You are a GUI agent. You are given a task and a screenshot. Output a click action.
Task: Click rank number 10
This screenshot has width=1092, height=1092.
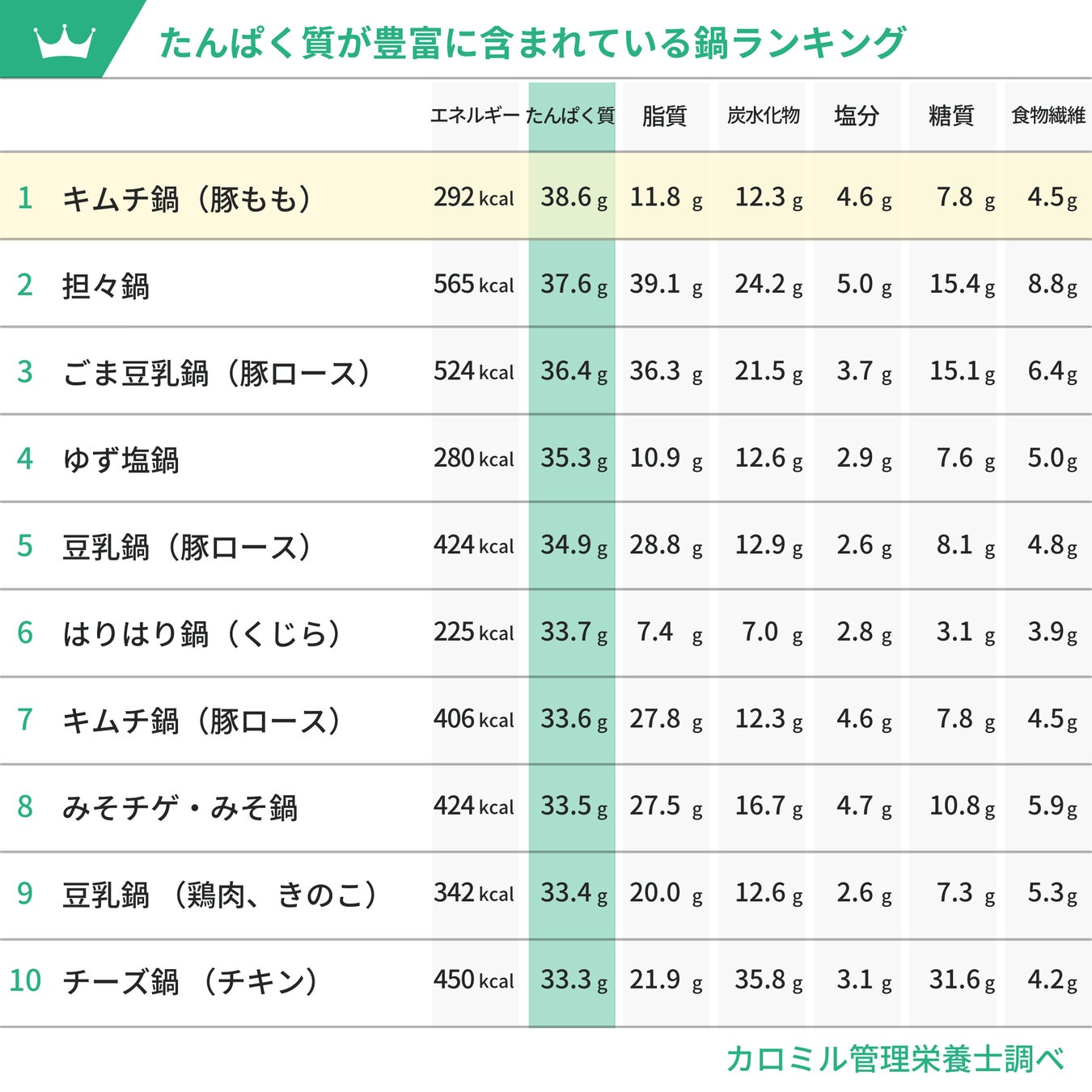coord(25,980)
